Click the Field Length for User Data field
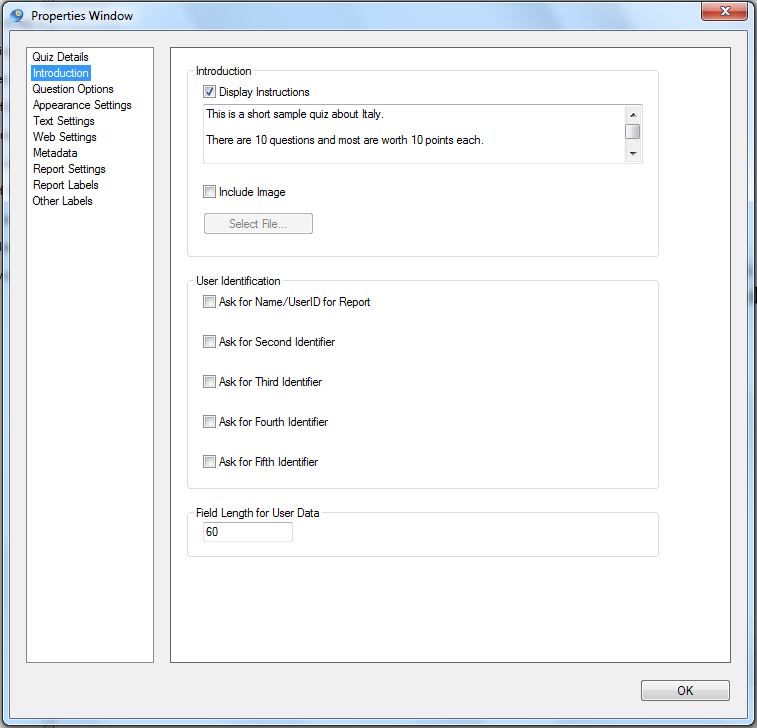 click(247, 532)
